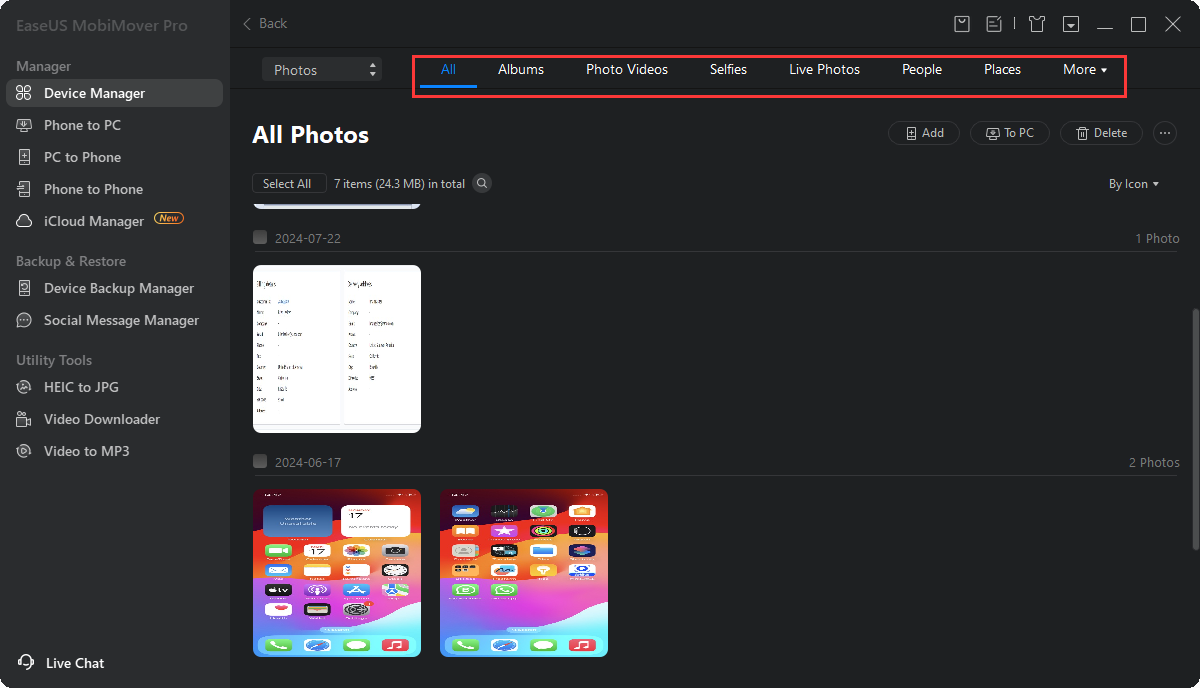The height and width of the screenshot is (688, 1200).
Task: Tick the 2024-07-22 date checkbox
Action: [x=260, y=238]
